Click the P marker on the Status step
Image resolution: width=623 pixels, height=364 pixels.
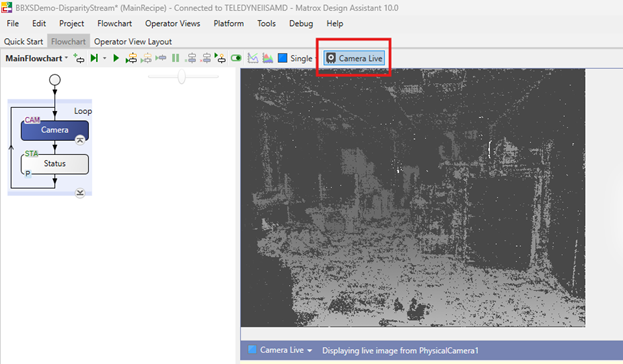[28, 173]
